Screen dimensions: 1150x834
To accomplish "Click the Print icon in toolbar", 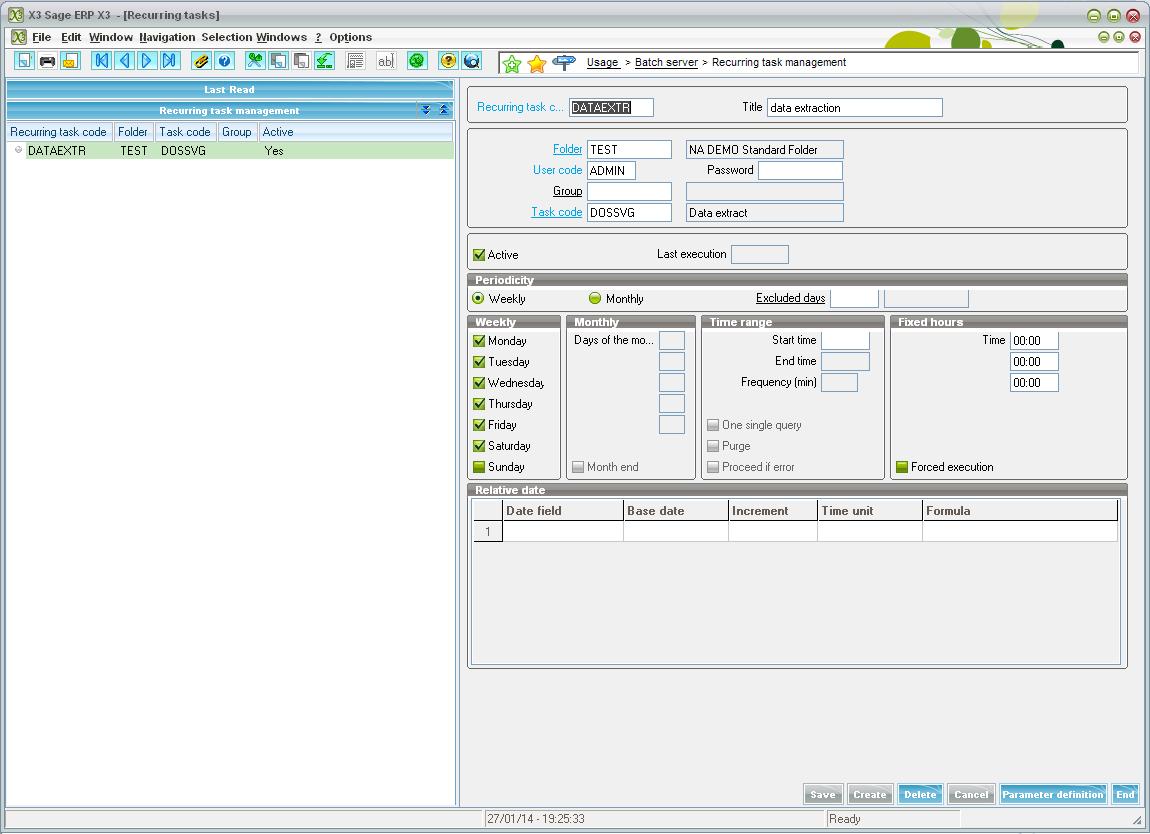I will pyautogui.click(x=48, y=61).
